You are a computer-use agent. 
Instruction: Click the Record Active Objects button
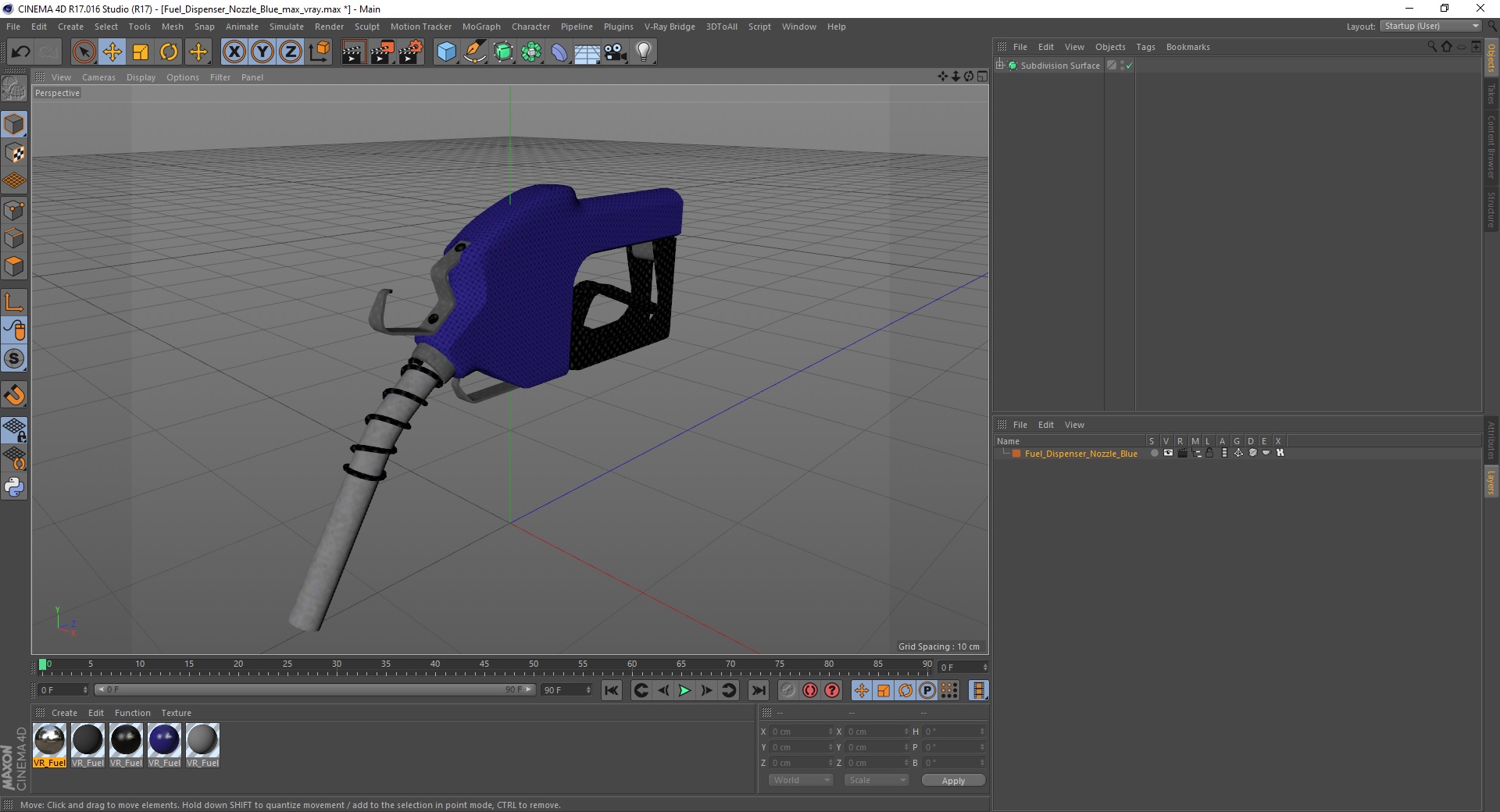tap(787, 690)
